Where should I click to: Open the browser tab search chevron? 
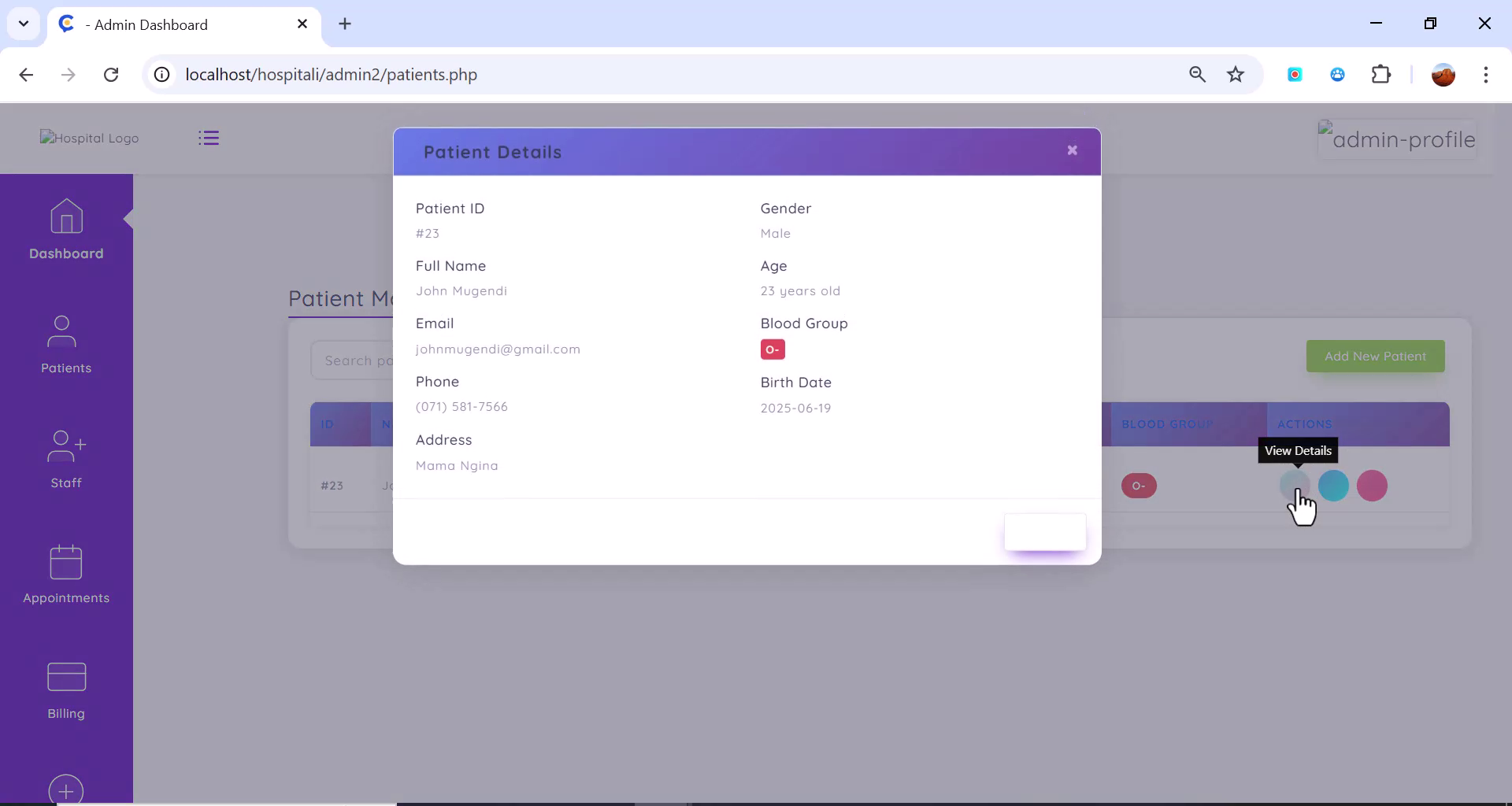pos(23,24)
